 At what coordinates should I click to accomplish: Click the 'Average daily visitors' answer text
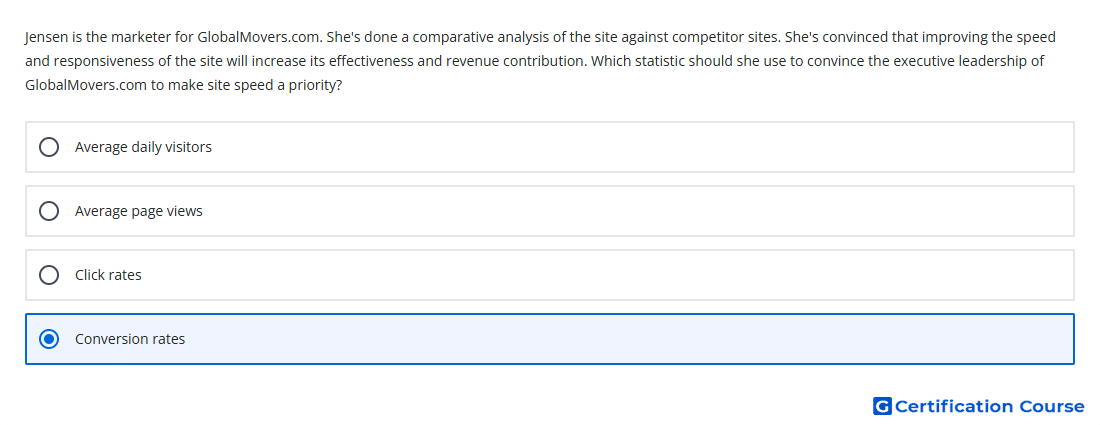point(143,147)
